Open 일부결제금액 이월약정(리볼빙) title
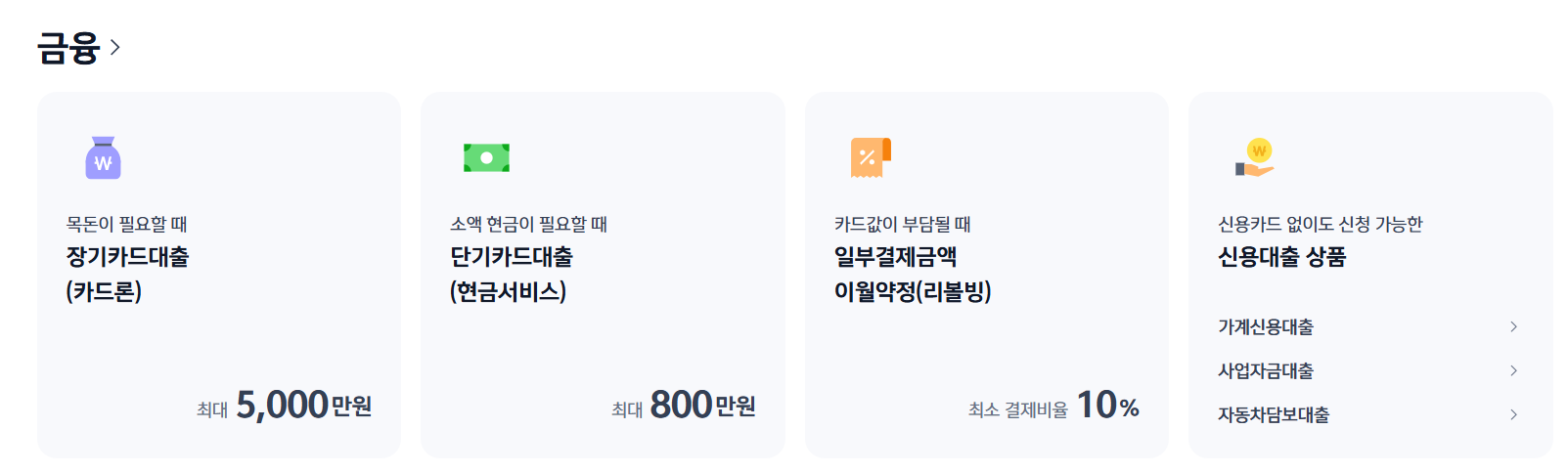Screen dimensions: 1568x472 point(913,274)
